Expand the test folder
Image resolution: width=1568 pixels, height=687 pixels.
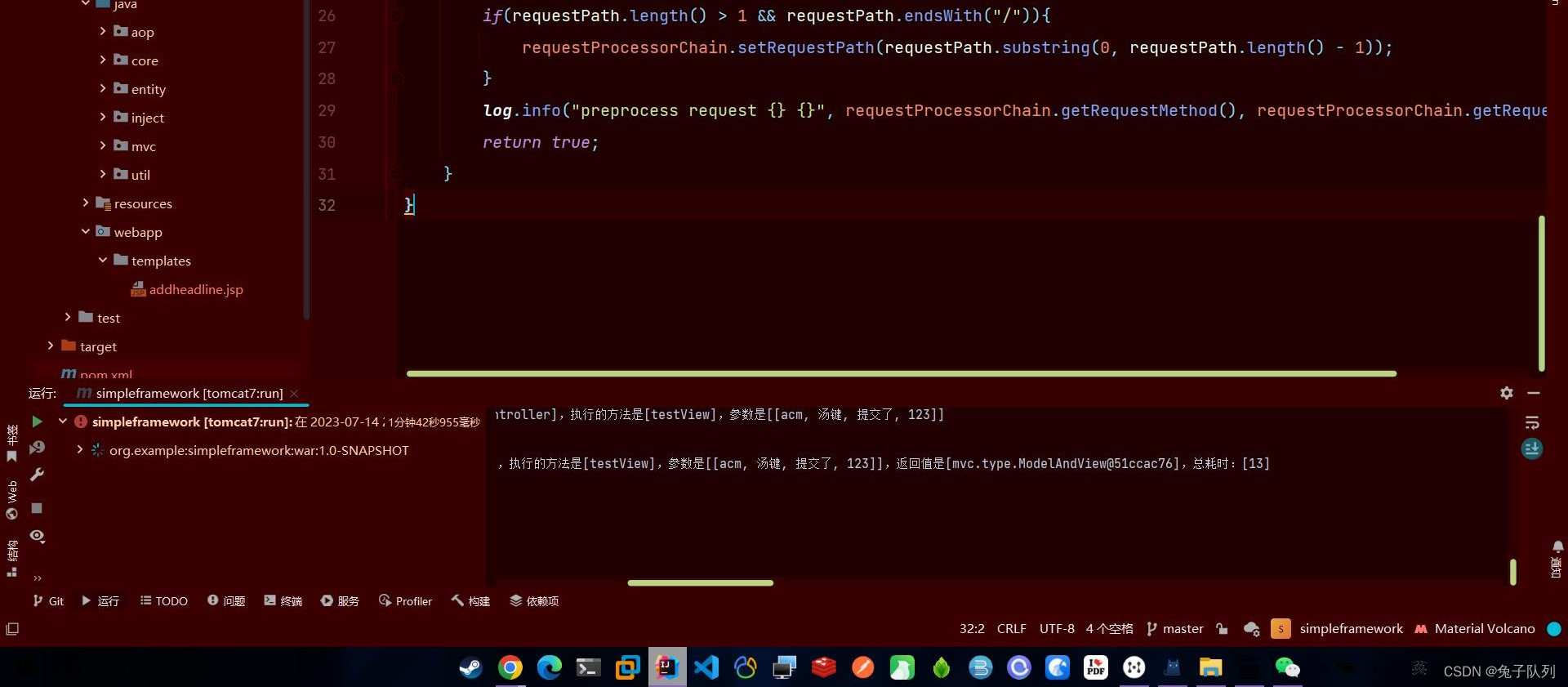pyautogui.click(x=68, y=317)
